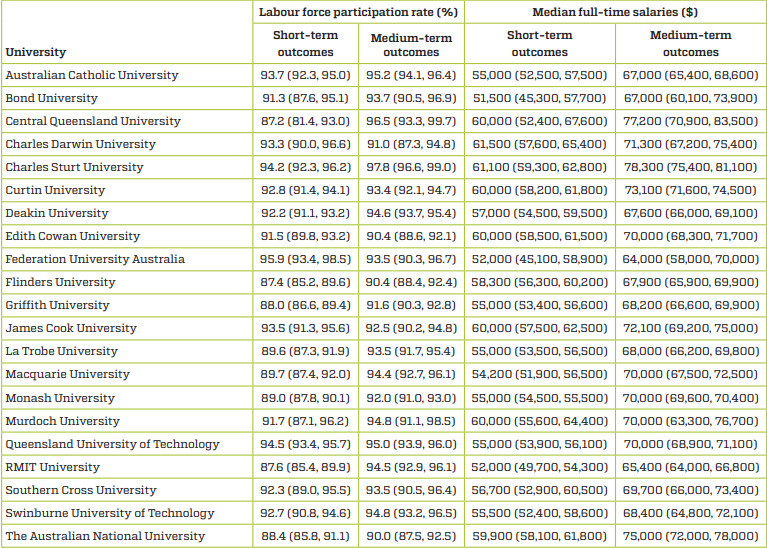Click cell '78,300 (75,400, 81,100)'

click(691, 167)
